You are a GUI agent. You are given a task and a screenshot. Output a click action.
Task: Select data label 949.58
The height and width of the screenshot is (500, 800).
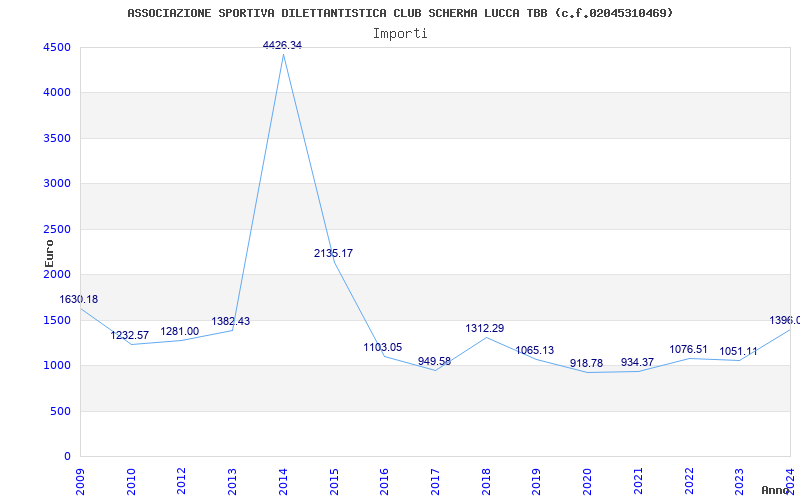click(x=434, y=361)
